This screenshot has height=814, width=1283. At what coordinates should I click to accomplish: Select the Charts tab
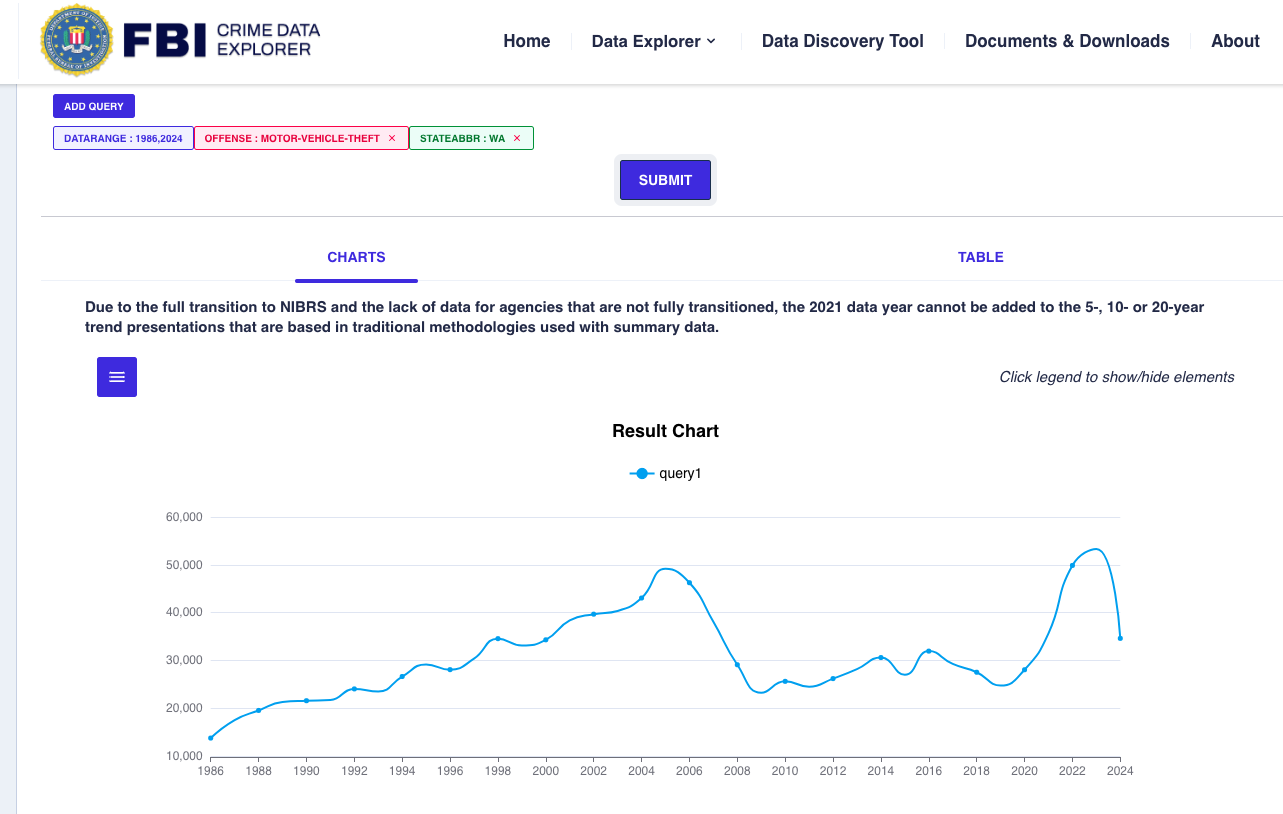[x=356, y=257]
